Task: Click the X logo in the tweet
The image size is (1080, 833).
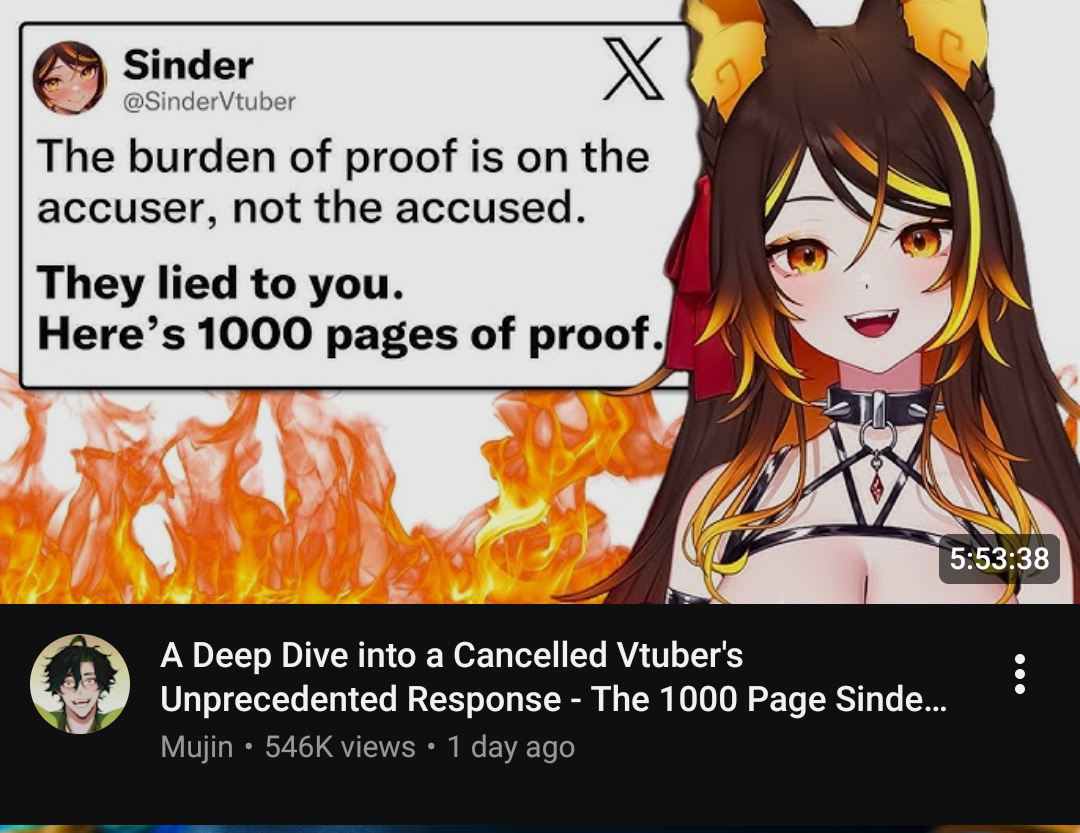Action: click(633, 69)
